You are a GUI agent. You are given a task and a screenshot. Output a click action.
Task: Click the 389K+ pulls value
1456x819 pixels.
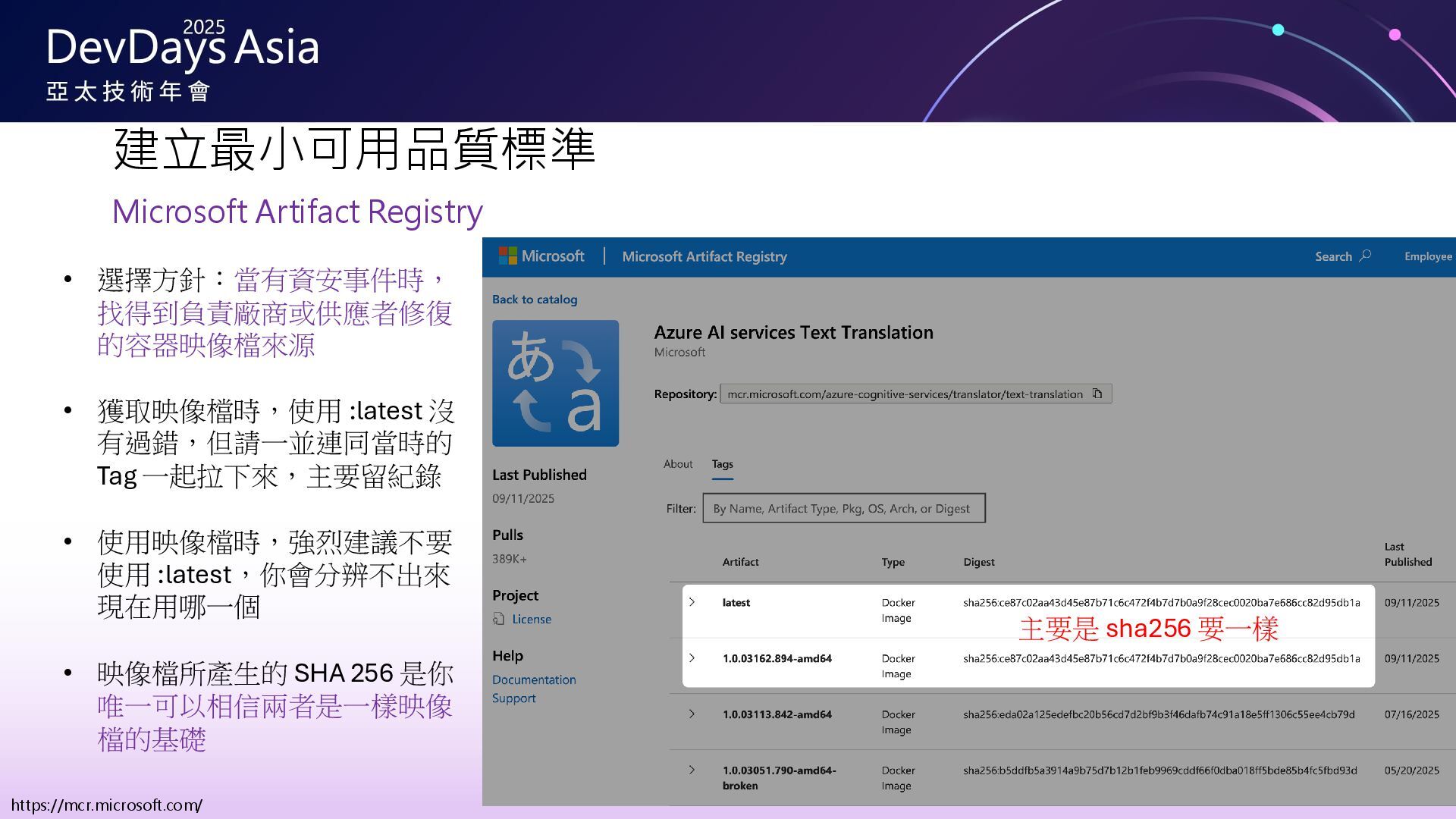(x=510, y=559)
